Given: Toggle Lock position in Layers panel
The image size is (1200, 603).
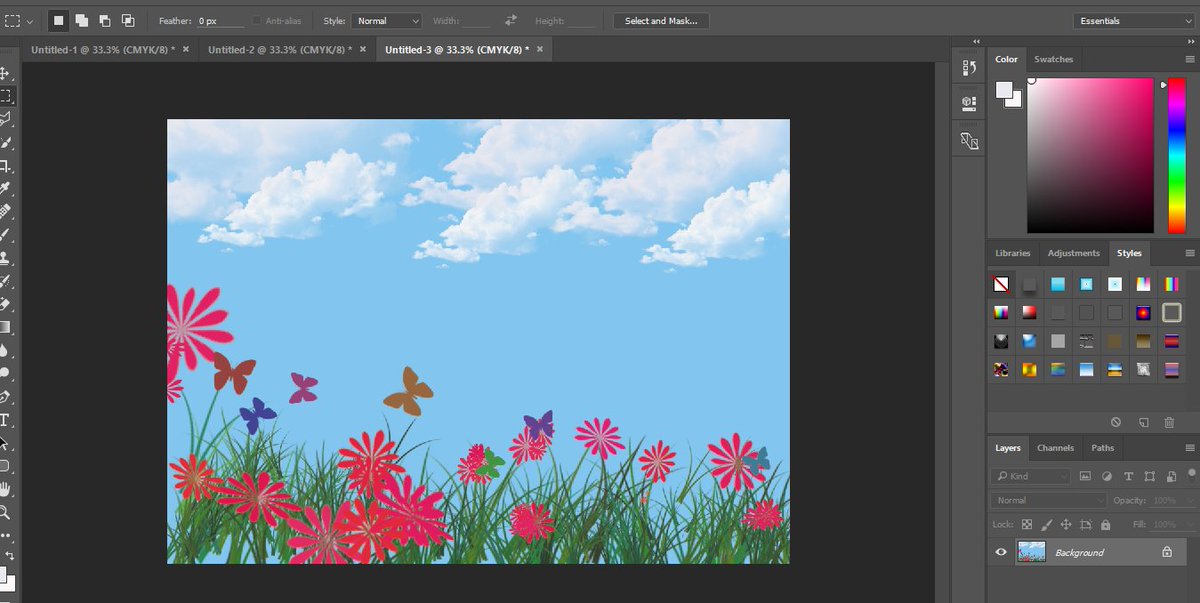Looking at the screenshot, I should pyautogui.click(x=1066, y=524).
